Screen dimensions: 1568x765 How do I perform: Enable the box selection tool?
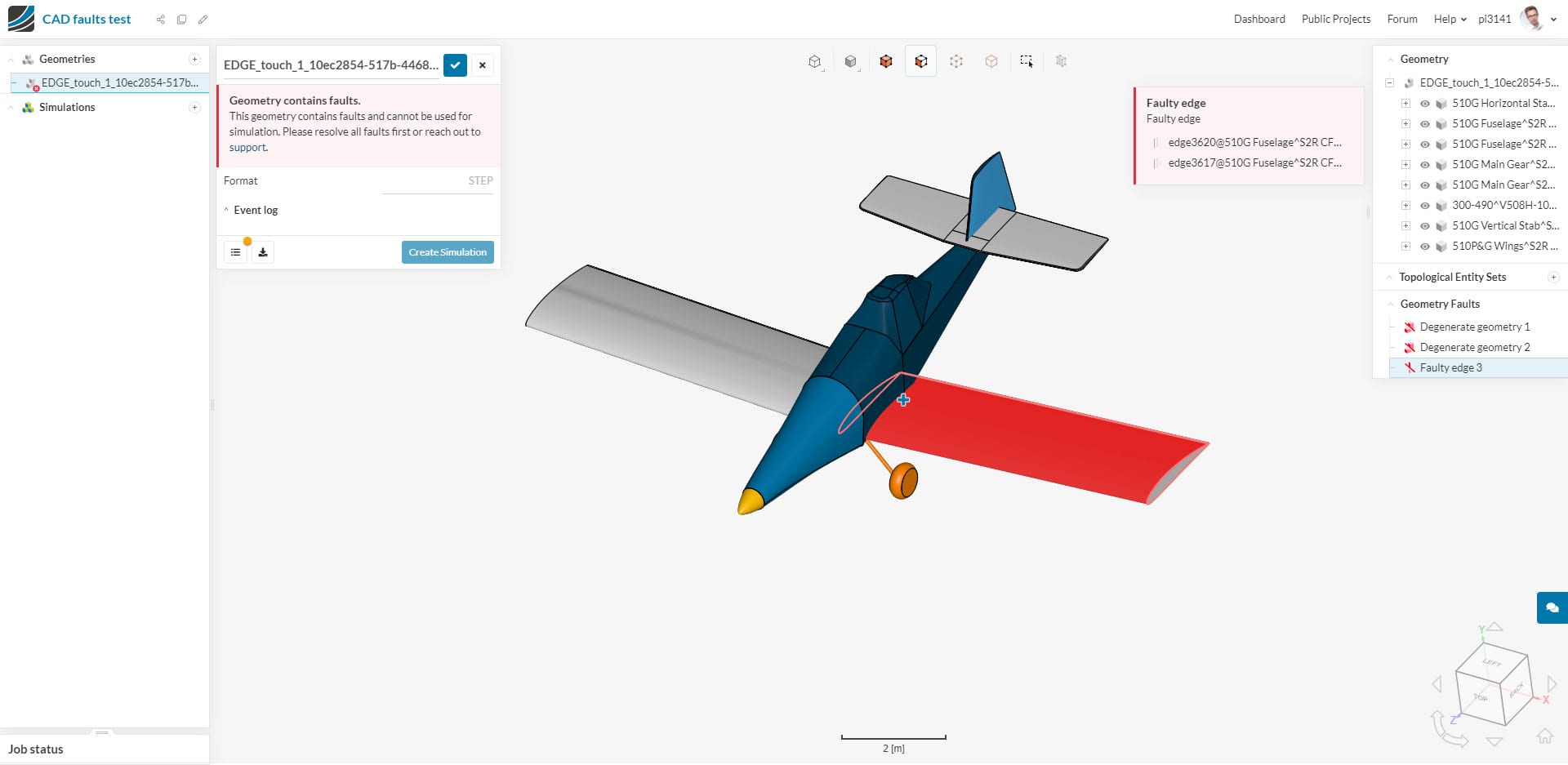[x=1027, y=61]
